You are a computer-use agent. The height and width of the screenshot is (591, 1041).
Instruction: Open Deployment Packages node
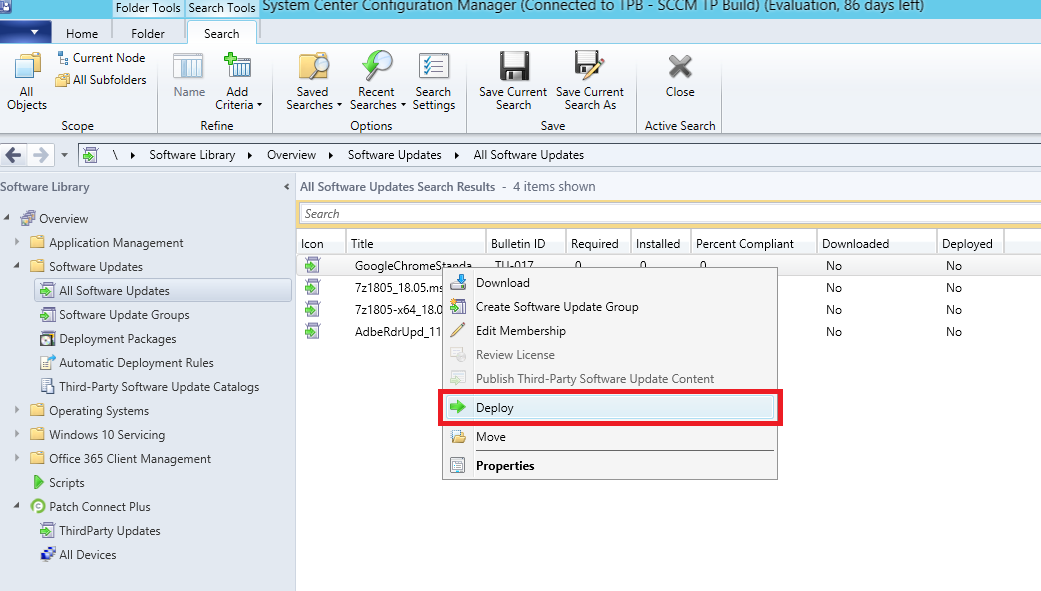tap(118, 339)
